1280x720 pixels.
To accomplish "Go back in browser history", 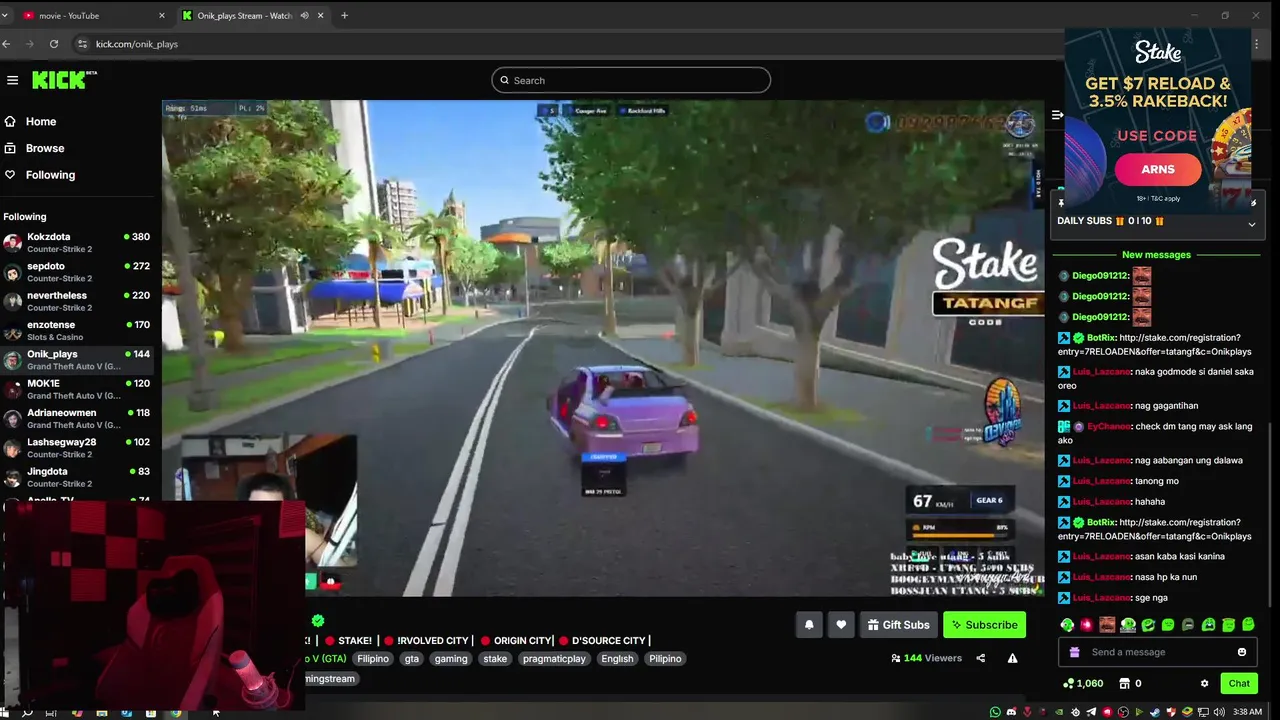I will pyautogui.click(x=7, y=44).
